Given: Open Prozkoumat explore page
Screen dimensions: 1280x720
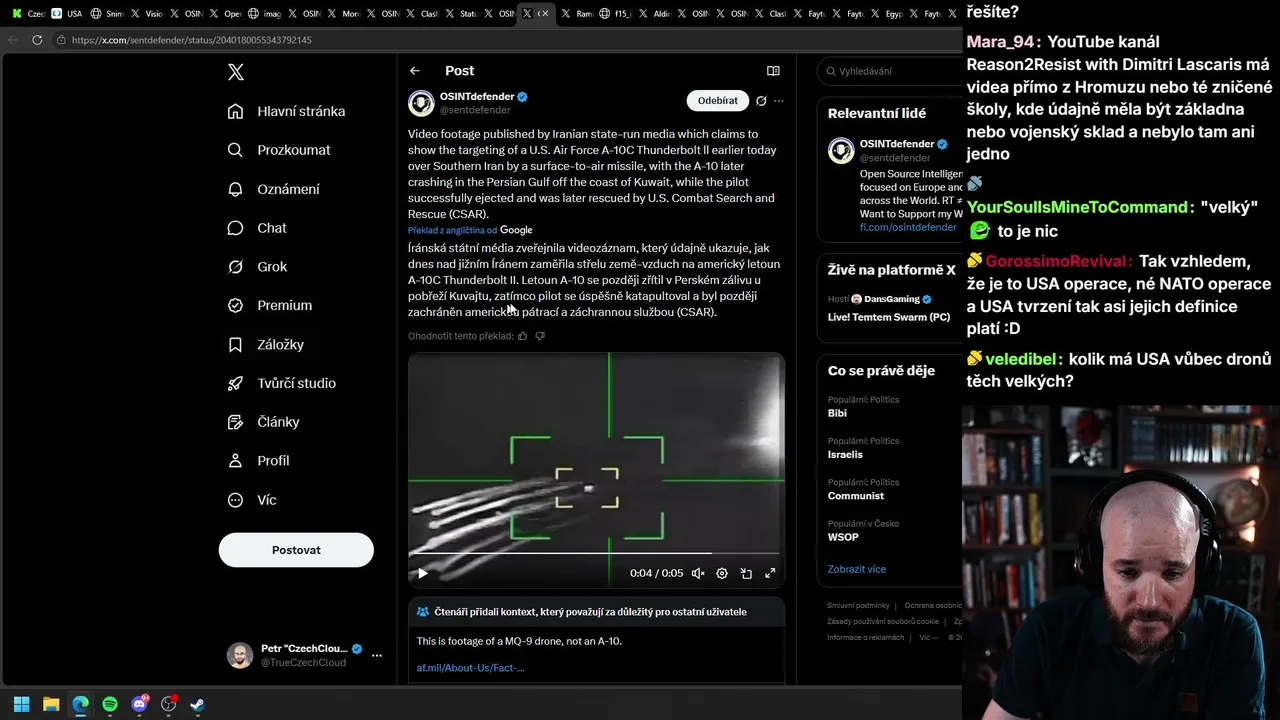Looking at the screenshot, I should [x=279, y=150].
